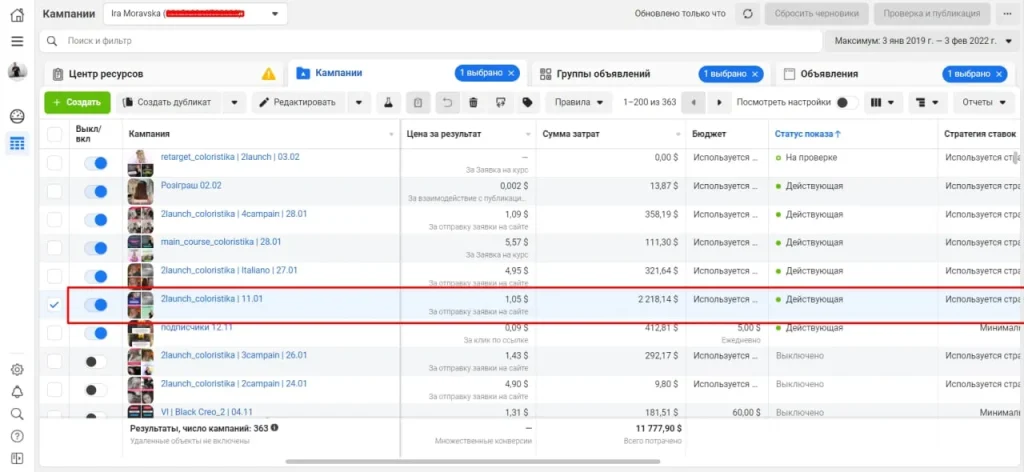Check the box for Розіграш 02.02 row
The image size is (1024, 472).
[x=54, y=192]
